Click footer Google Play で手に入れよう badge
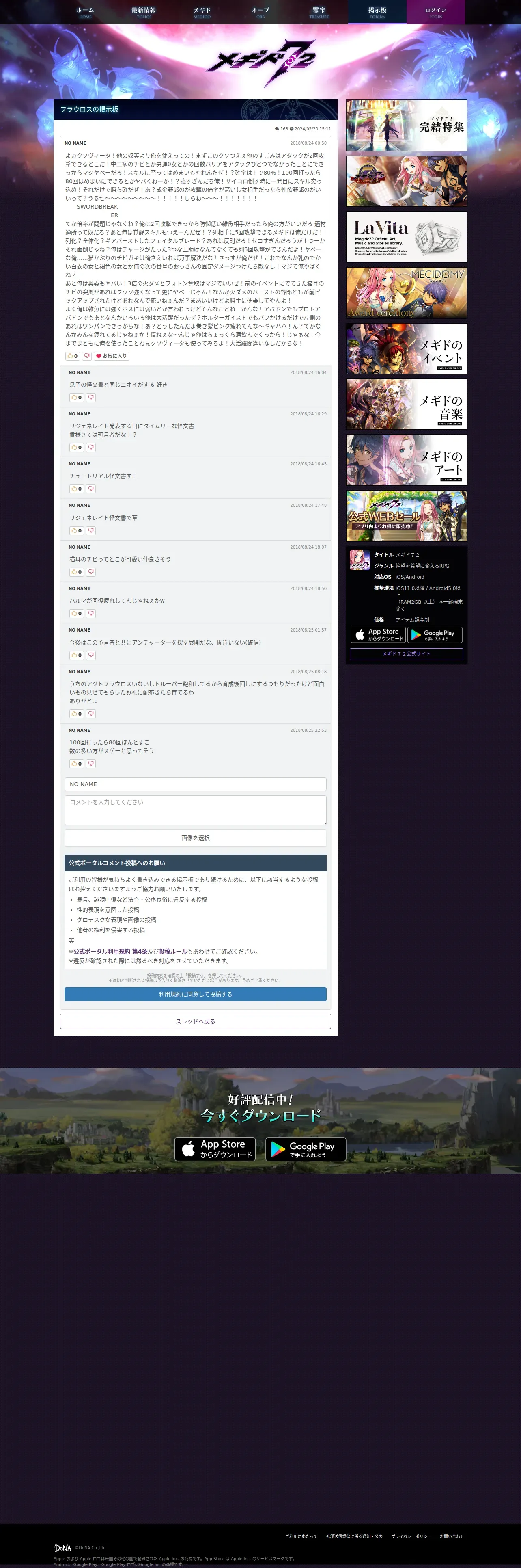521x1568 pixels. tap(306, 1149)
